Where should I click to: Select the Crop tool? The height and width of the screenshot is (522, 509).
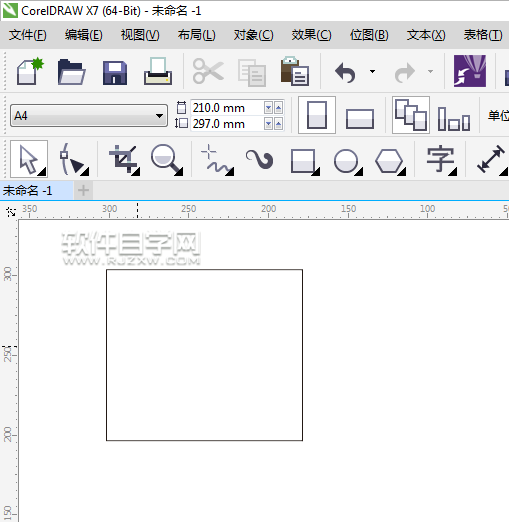124,160
